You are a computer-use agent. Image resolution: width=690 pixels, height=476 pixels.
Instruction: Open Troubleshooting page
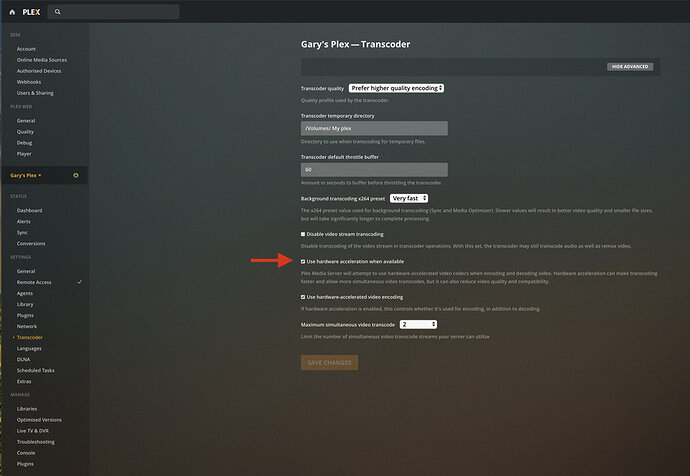point(36,442)
